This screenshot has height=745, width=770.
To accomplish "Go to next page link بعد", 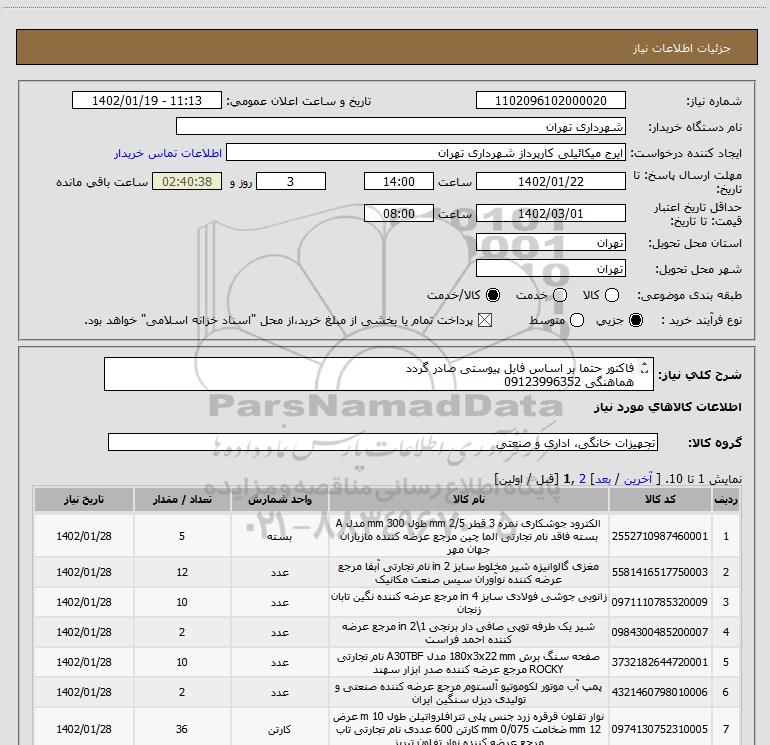I will (603, 479).
